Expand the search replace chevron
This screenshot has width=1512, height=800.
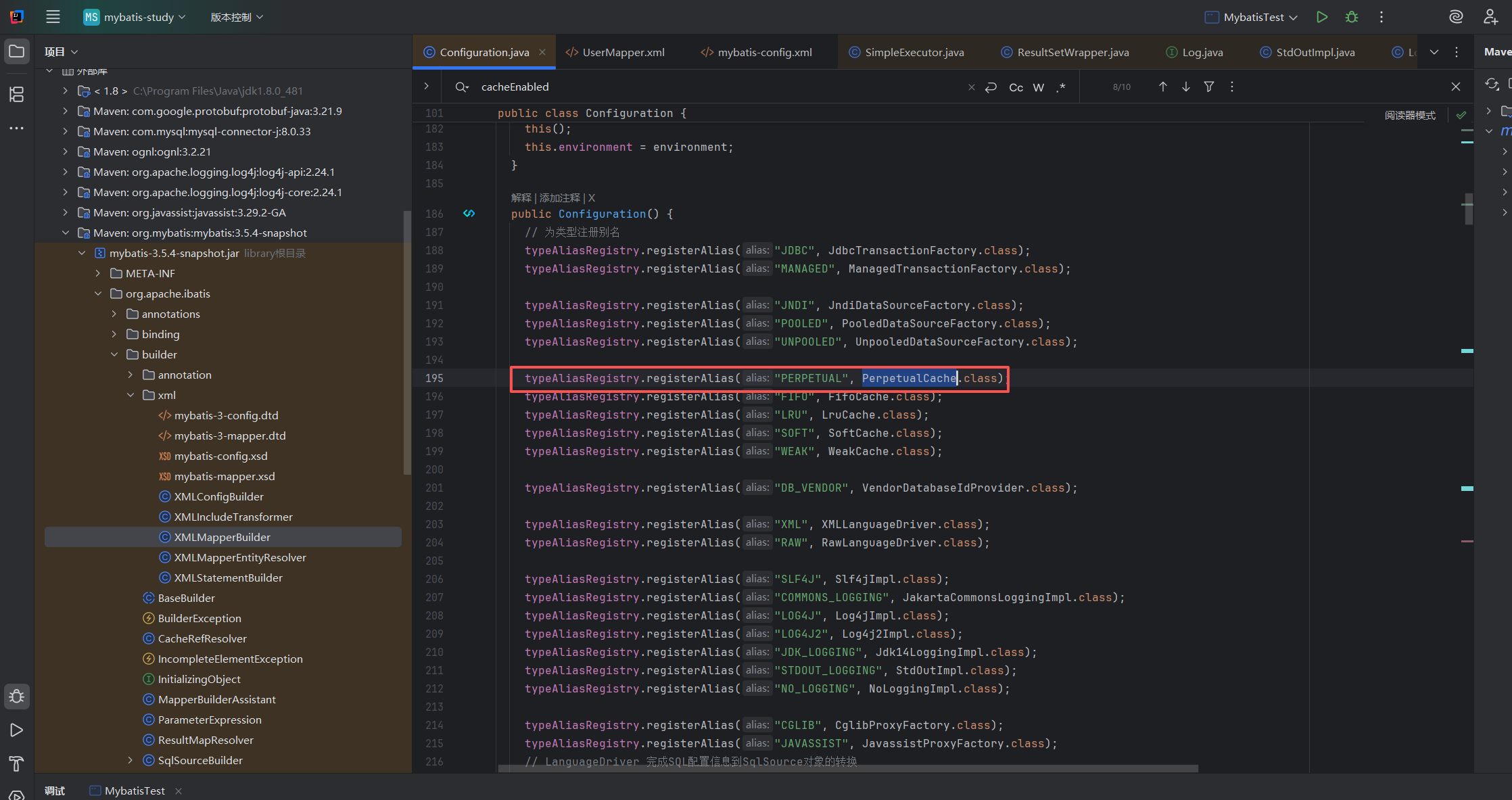tap(426, 87)
